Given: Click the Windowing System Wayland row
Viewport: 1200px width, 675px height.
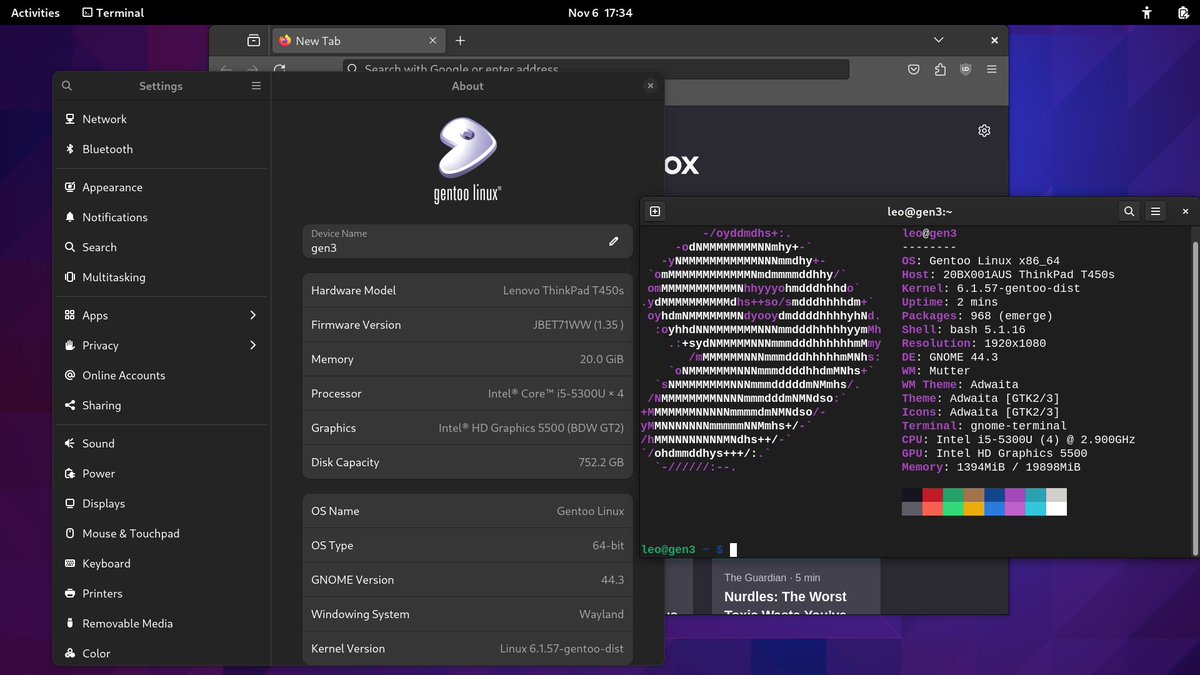Looking at the screenshot, I should click(x=468, y=615).
